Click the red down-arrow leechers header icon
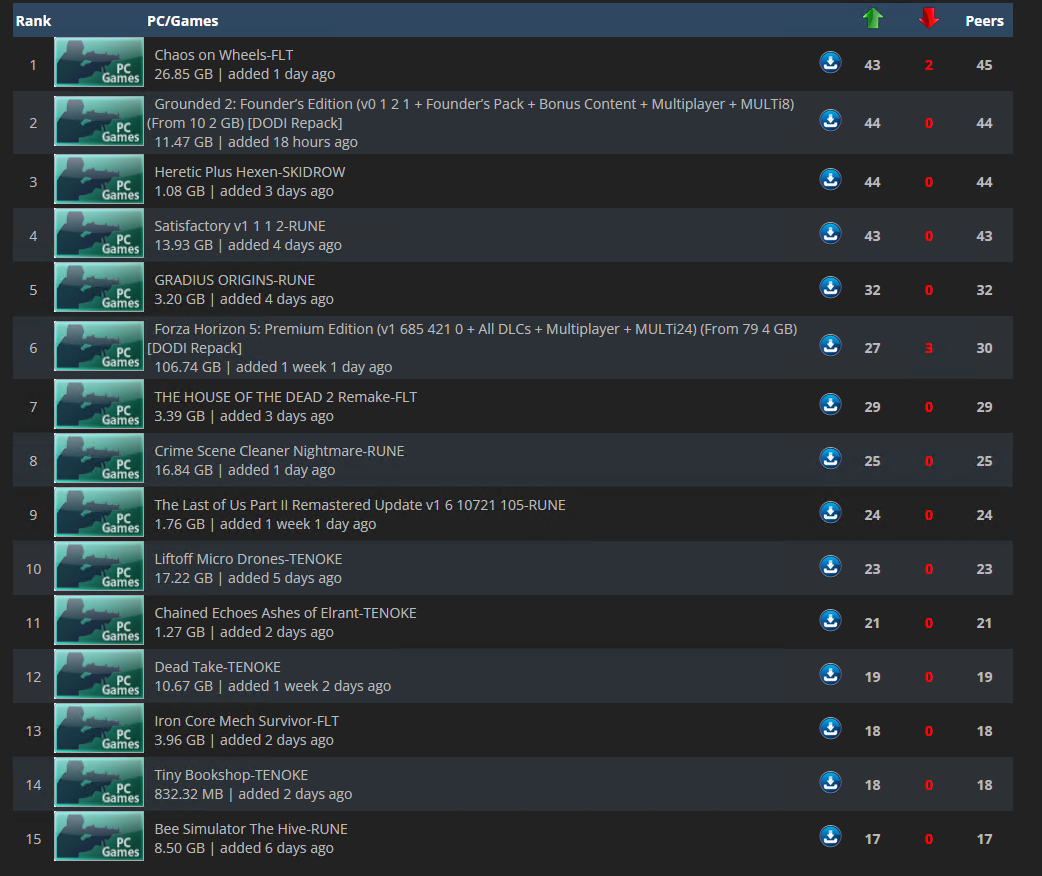The width and height of the screenshot is (1042, 876). 928,19
